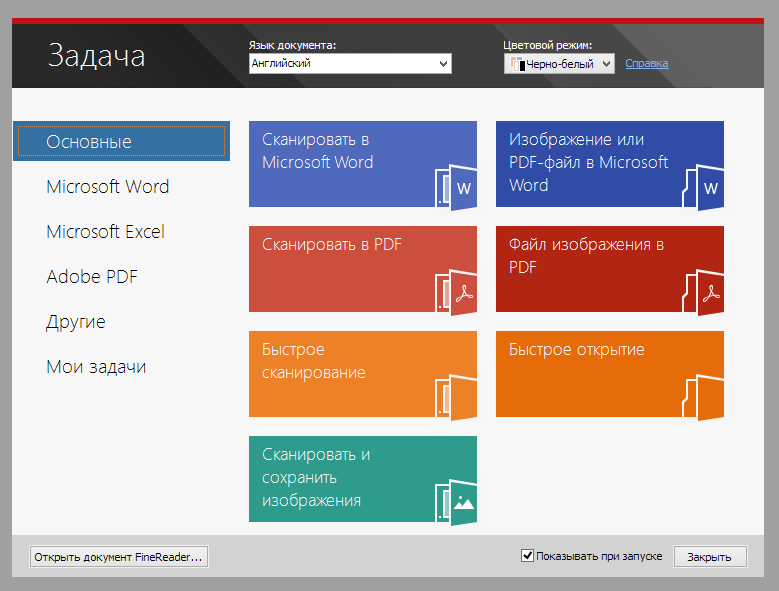Click the Word icon on Сканировать в Microsoft Word tile

coord(456,187)
